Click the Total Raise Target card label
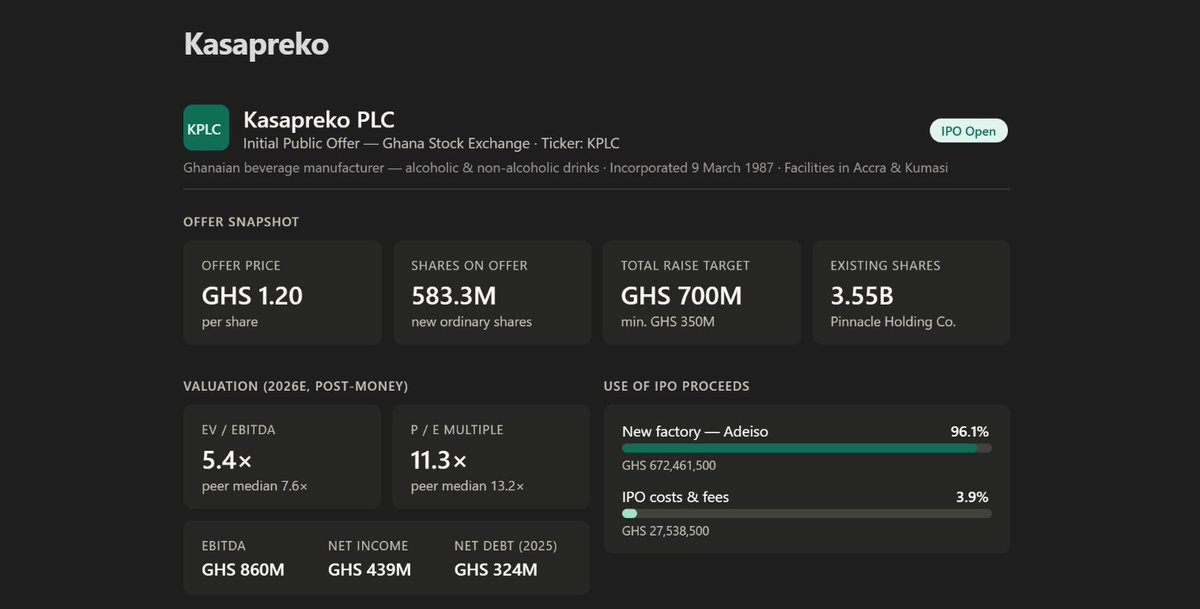 685,266
